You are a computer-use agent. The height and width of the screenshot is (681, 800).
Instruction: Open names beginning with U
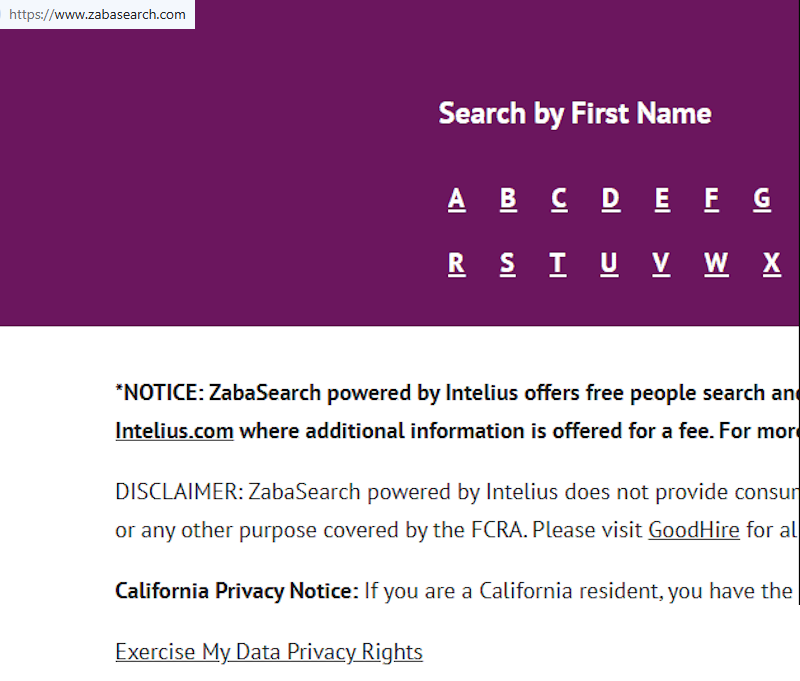(x=609, y=263)
